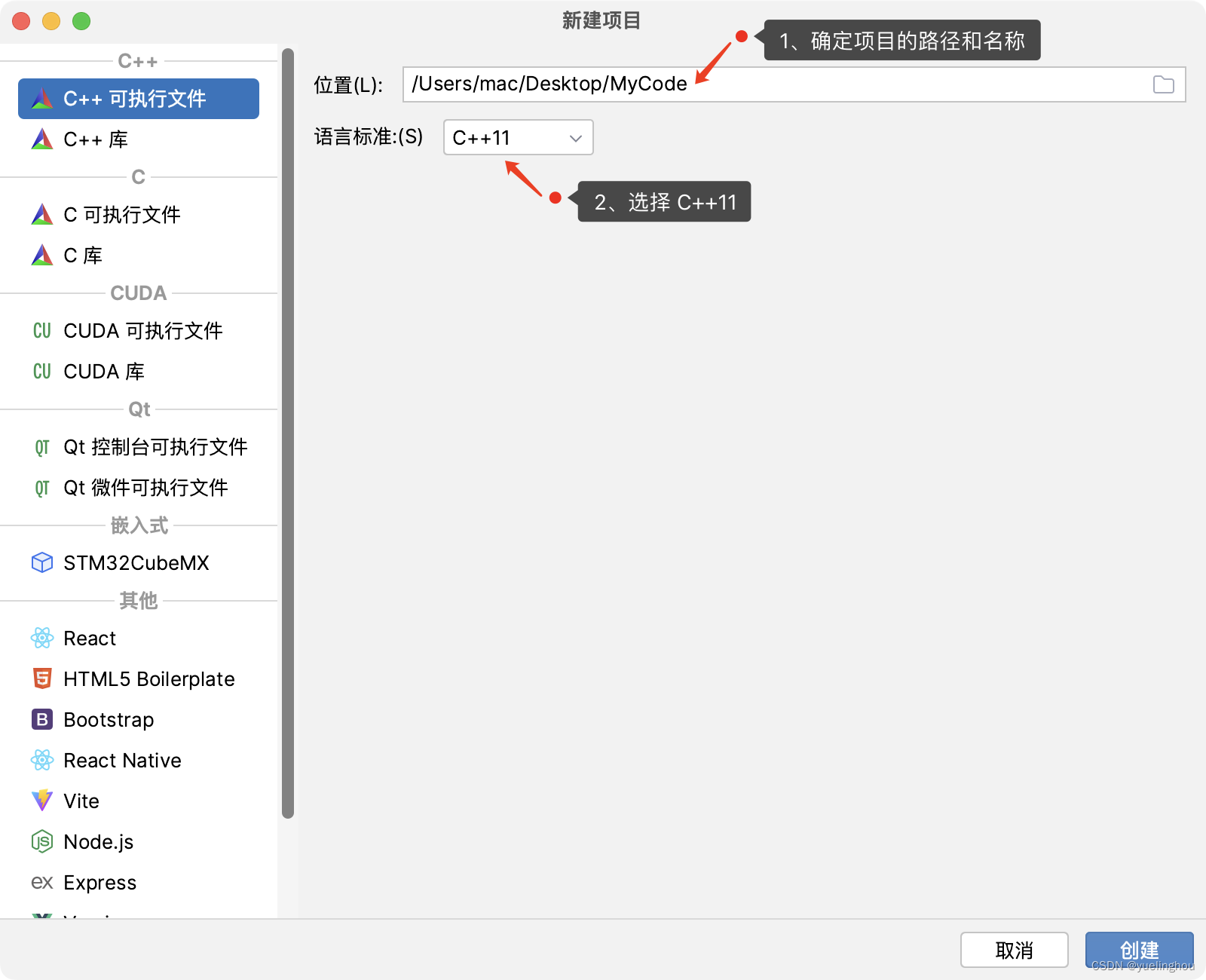Click the React atom icon

(x=42, y=639)
